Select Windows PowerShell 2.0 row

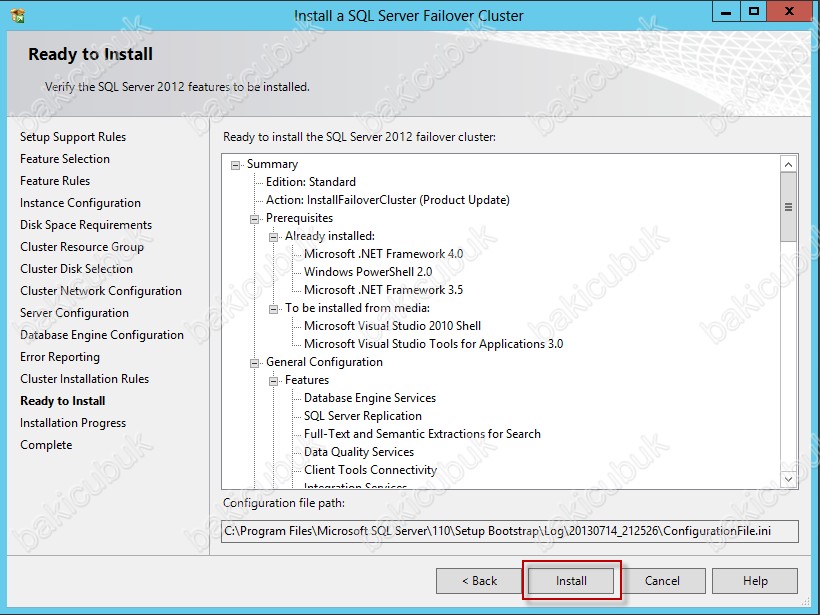tap(368, 272)
